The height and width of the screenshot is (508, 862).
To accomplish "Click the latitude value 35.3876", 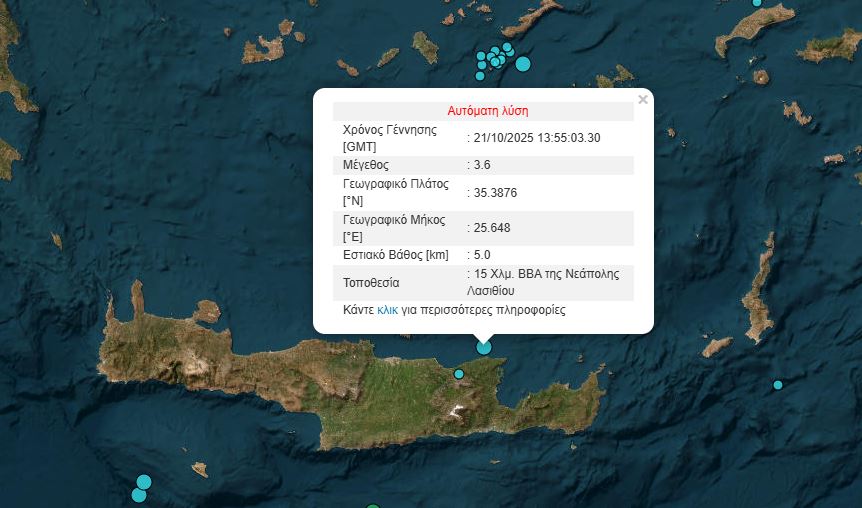I will coord(495,193).
